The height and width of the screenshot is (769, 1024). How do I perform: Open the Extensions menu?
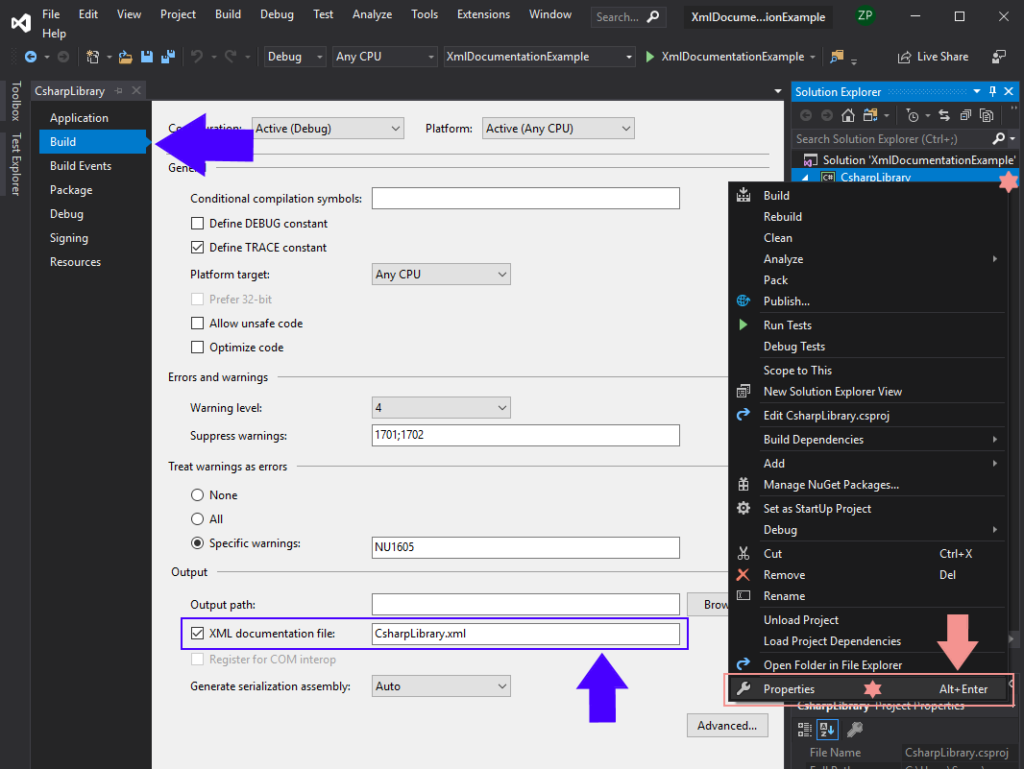[x=483, y=14]
